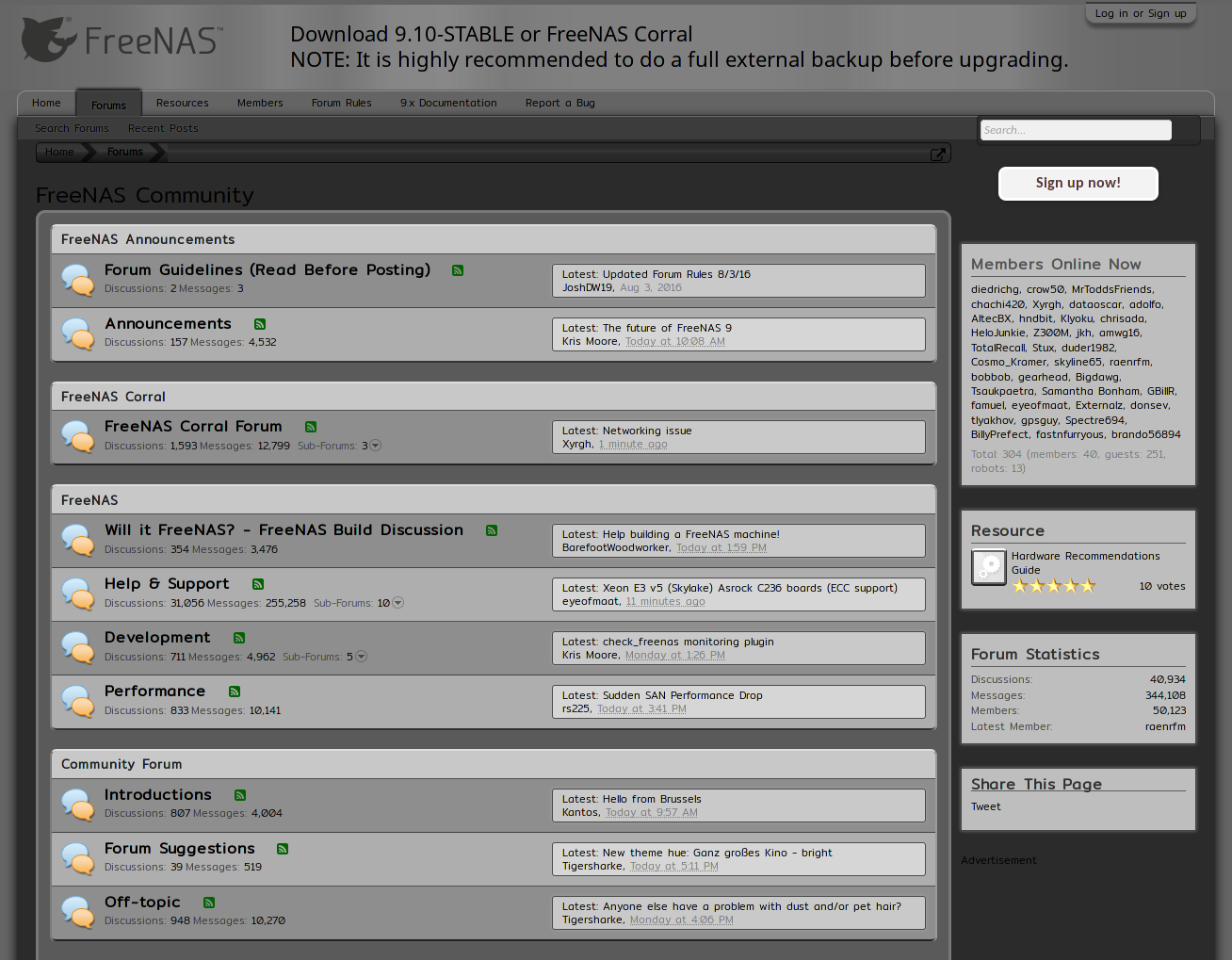The width and height of the screenshot is (1232, 960).
Task: Open the Report a Bug tab
Action: (x=560, y=103)
